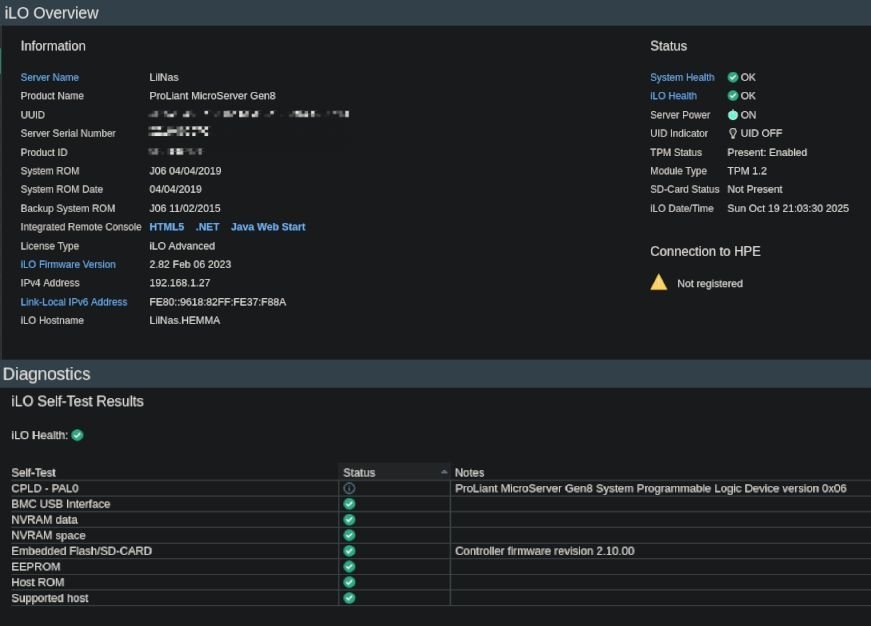Open the Java Web Start console
This screenshot has width=871, height=626.
(x=268, y=227)
